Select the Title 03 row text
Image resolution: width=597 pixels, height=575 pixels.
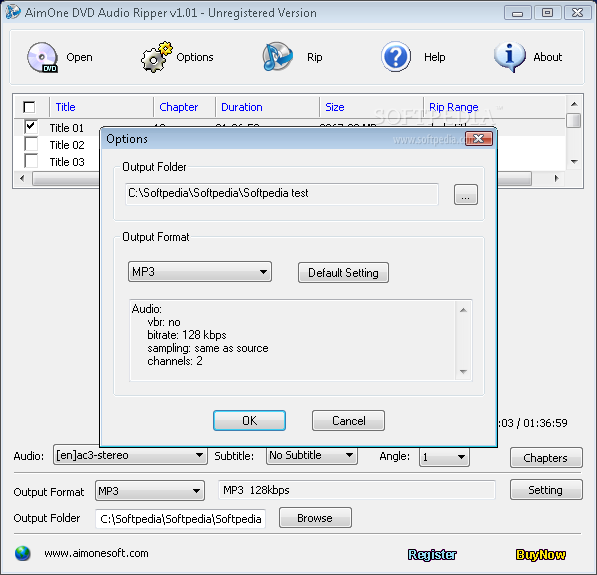point(67,162)
